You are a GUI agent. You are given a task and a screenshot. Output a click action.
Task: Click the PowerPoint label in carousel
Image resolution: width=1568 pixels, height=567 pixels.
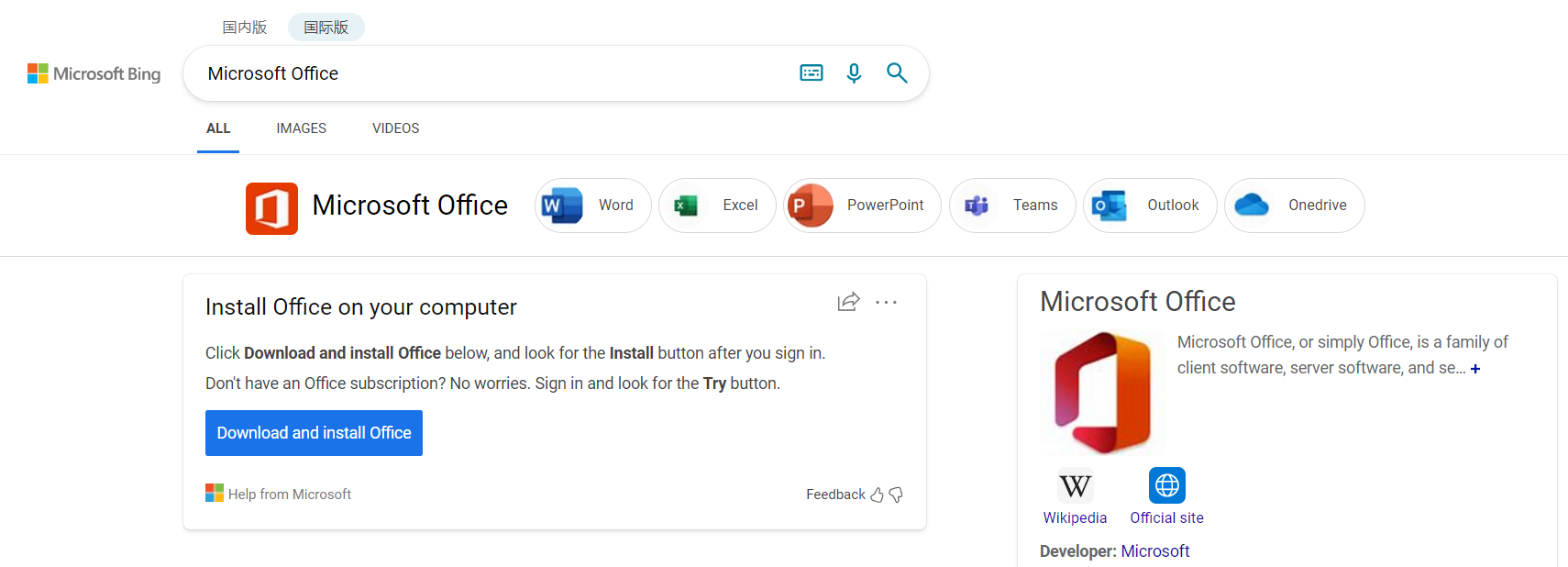pos(886,206)
